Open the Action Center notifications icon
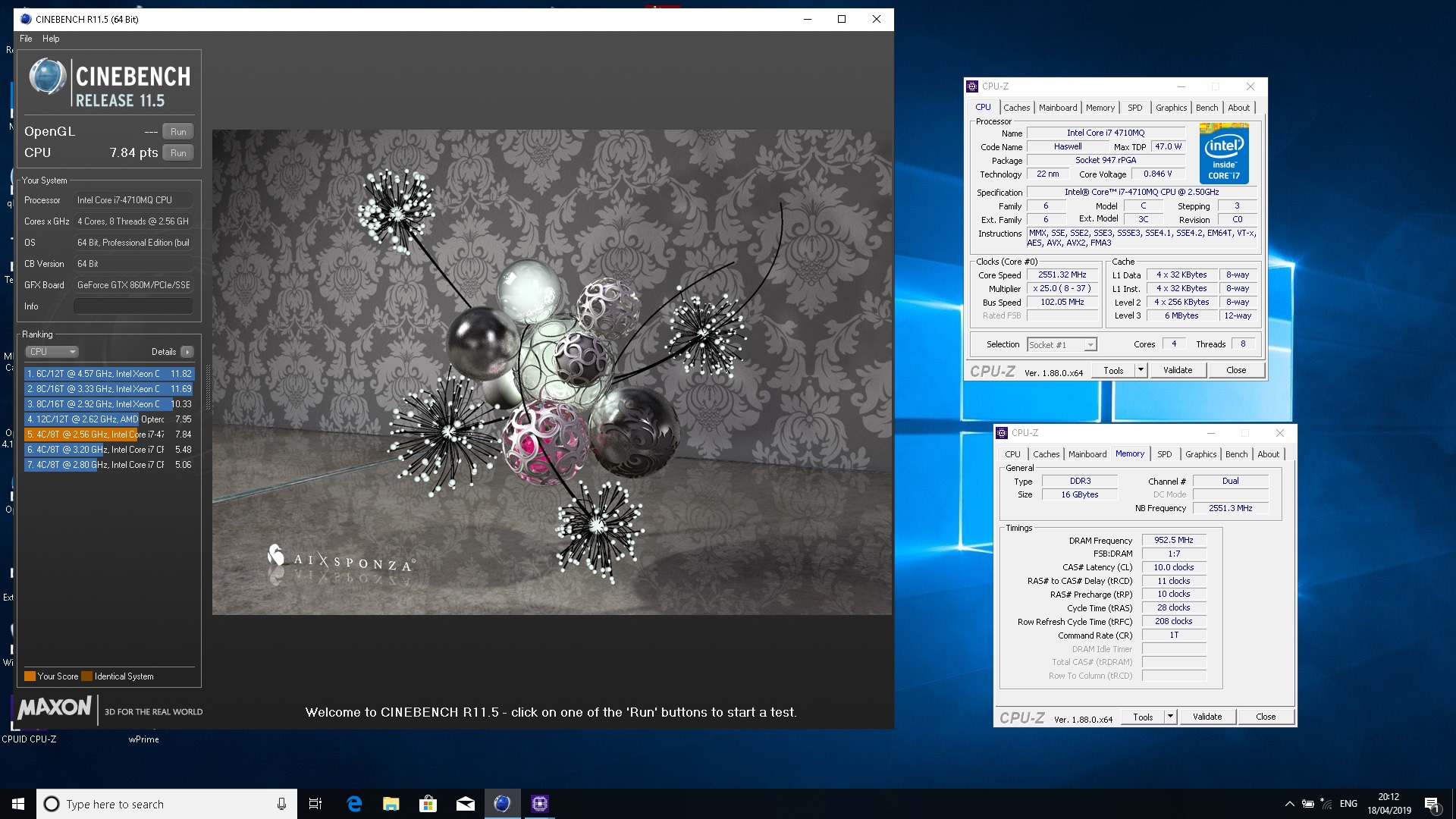The height and width of the screenshot is (819, 1456). pos(1432,804)
